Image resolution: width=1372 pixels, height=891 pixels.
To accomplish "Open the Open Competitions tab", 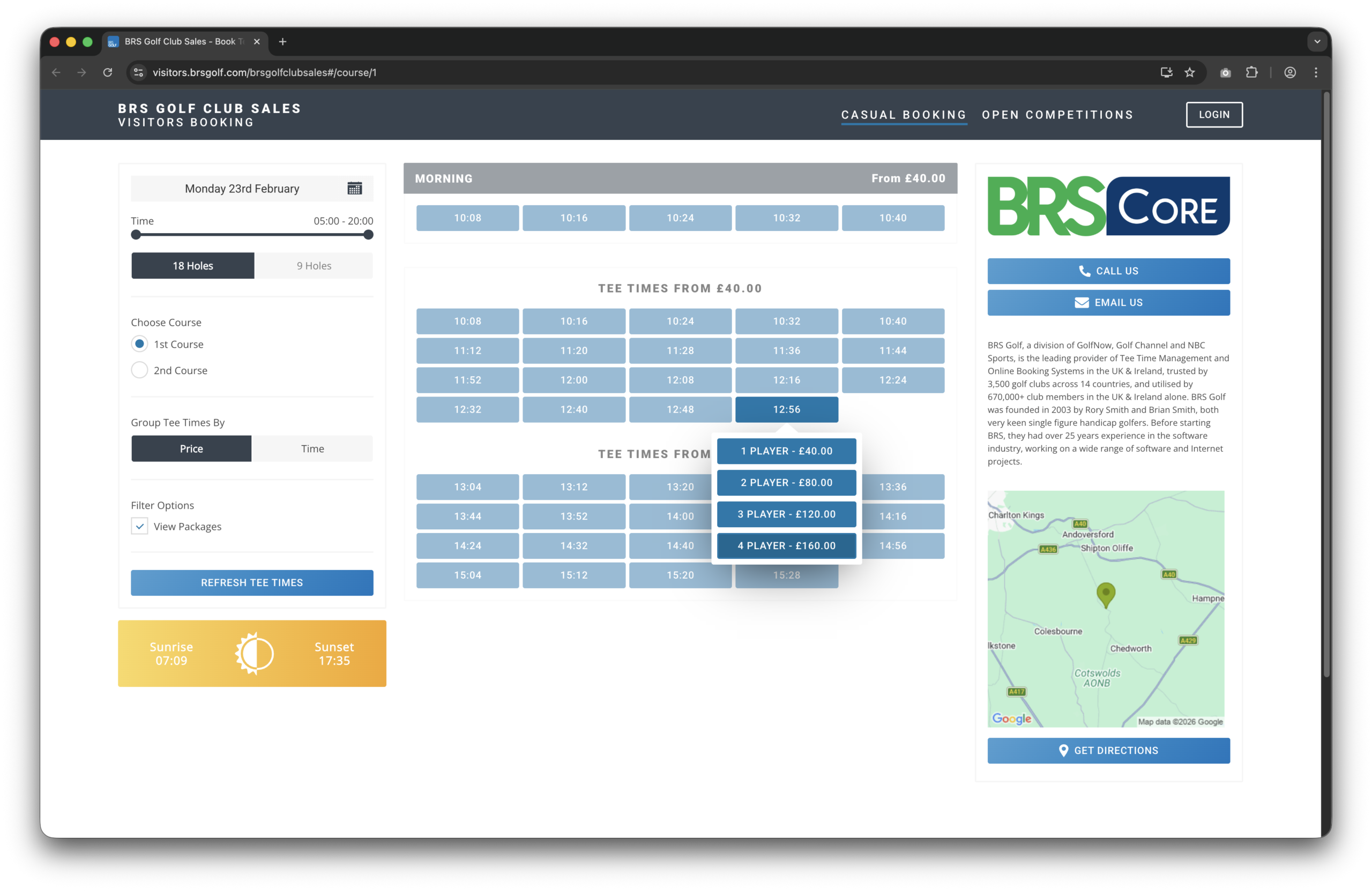I will pos(1058,115).
